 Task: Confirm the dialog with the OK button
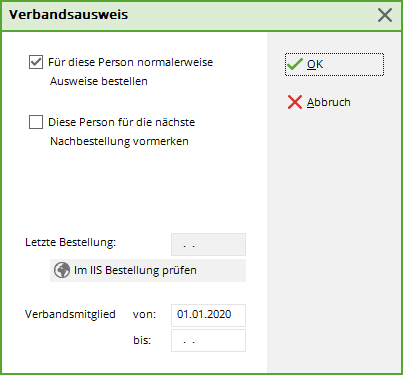pyautogui.click(x=334, y=64)
